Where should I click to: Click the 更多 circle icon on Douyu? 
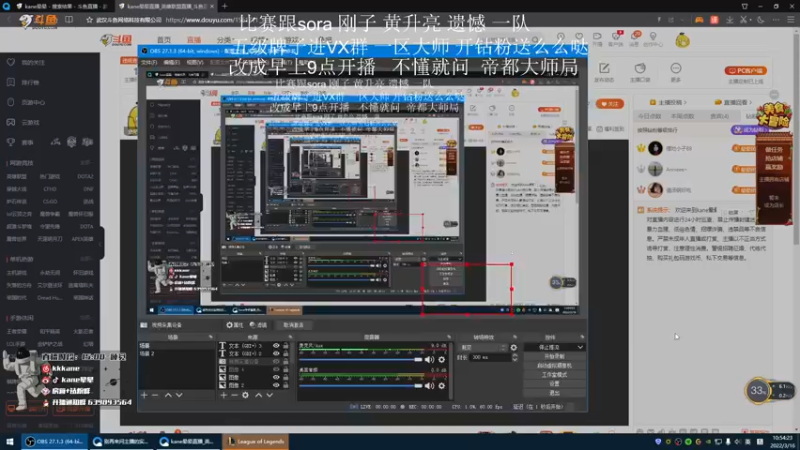[x=676, y=68]
